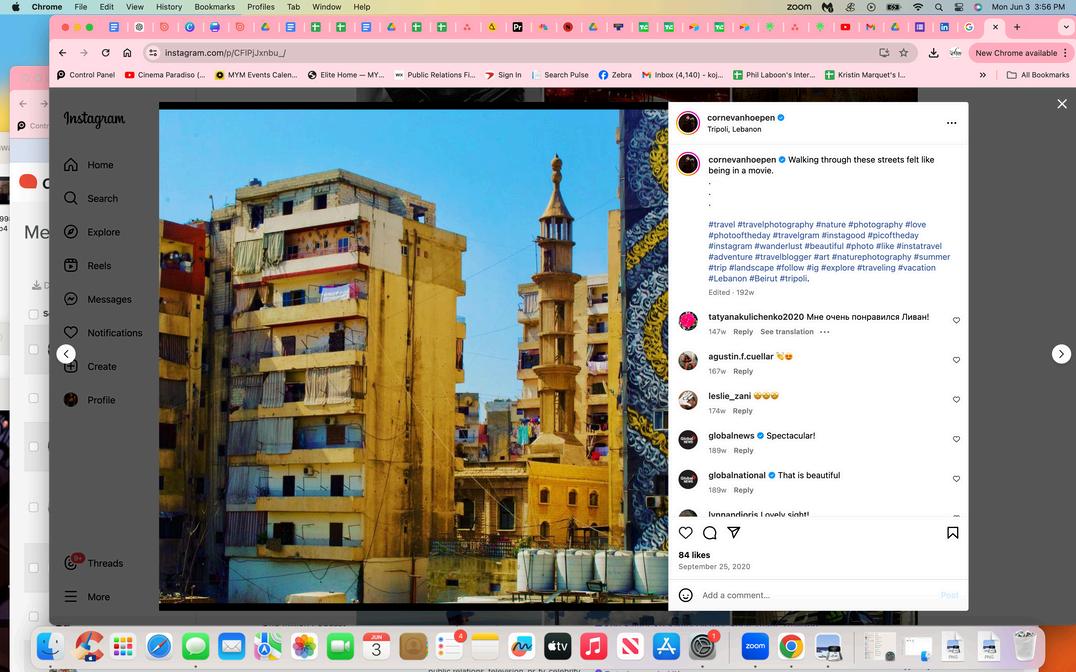Open Explore in Instagram sidebar
Screen dimensions: 1076x672
[91, 232]
